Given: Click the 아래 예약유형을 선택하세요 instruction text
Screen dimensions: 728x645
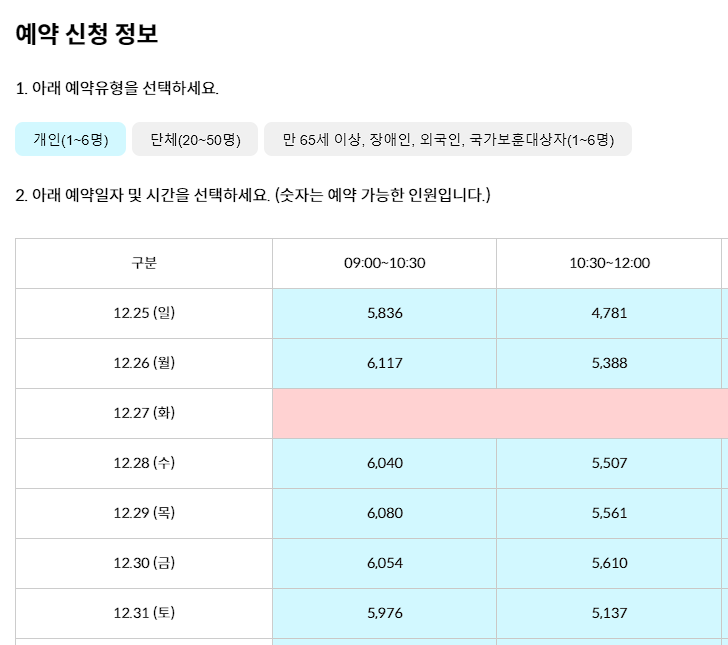Looking at the screenshot, I should [x=117, y=88].
